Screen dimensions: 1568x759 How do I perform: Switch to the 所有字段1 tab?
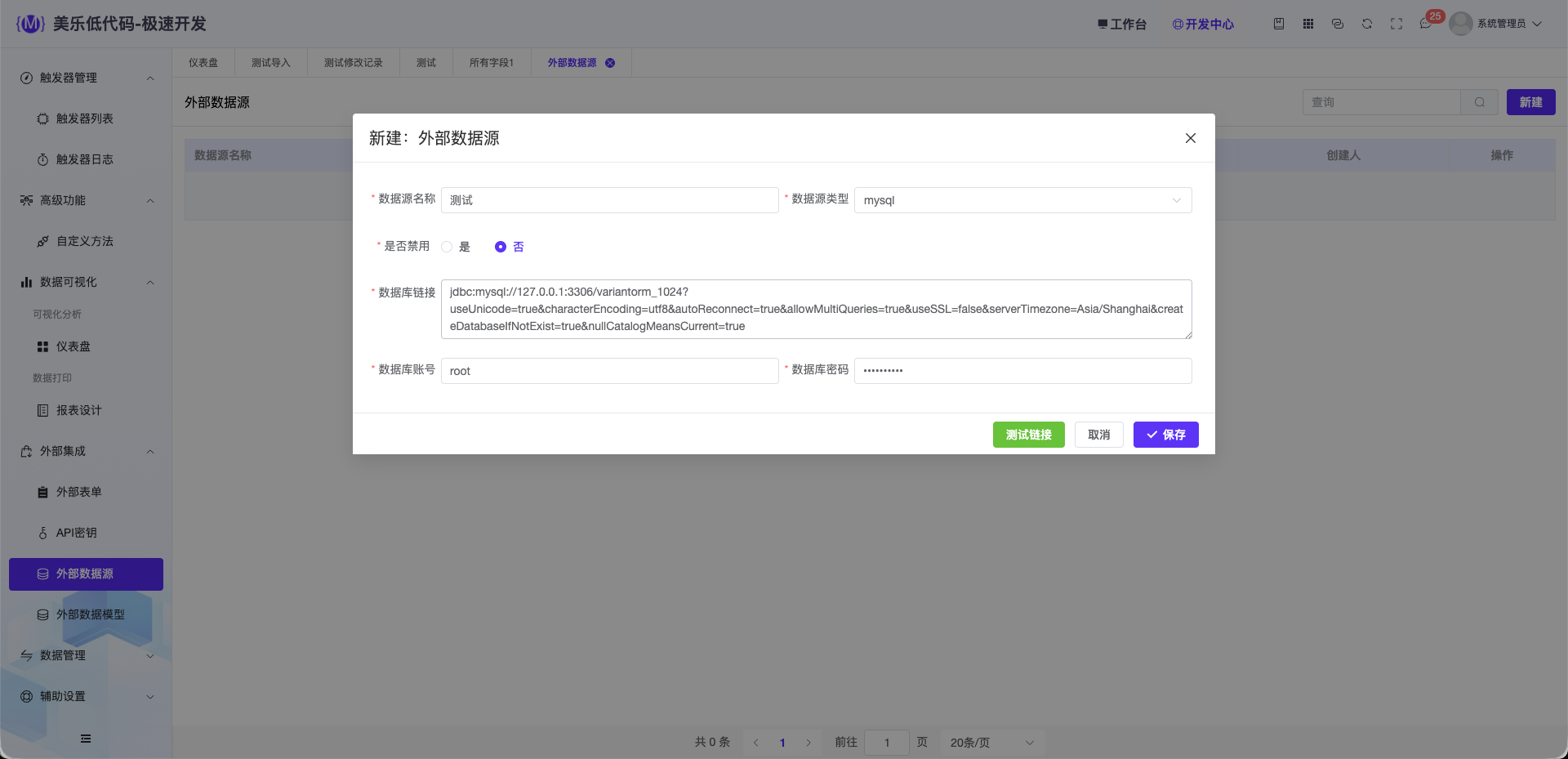click(x=492, y=63)
